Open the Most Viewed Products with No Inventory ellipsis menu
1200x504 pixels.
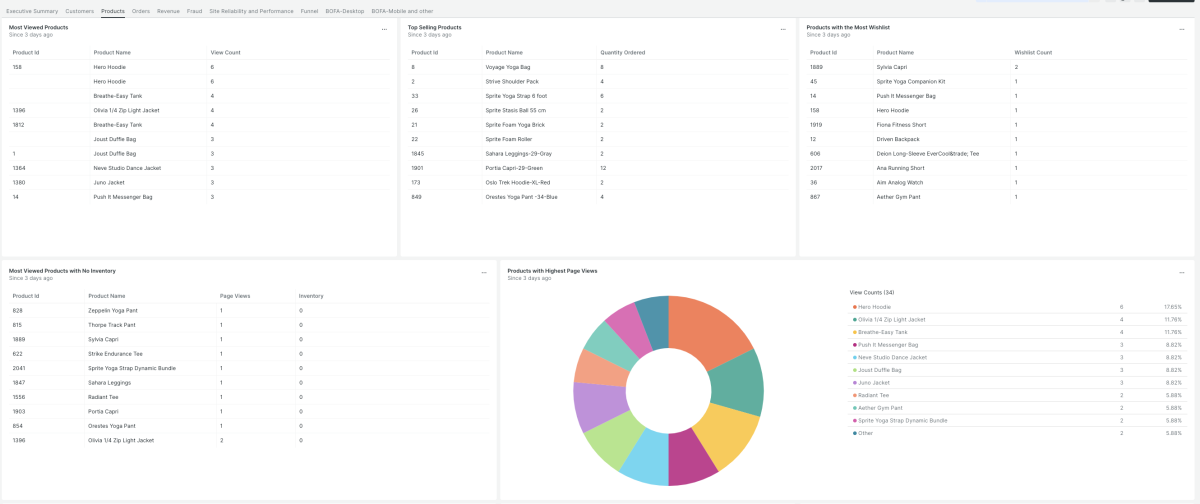[x=484, y=273]
